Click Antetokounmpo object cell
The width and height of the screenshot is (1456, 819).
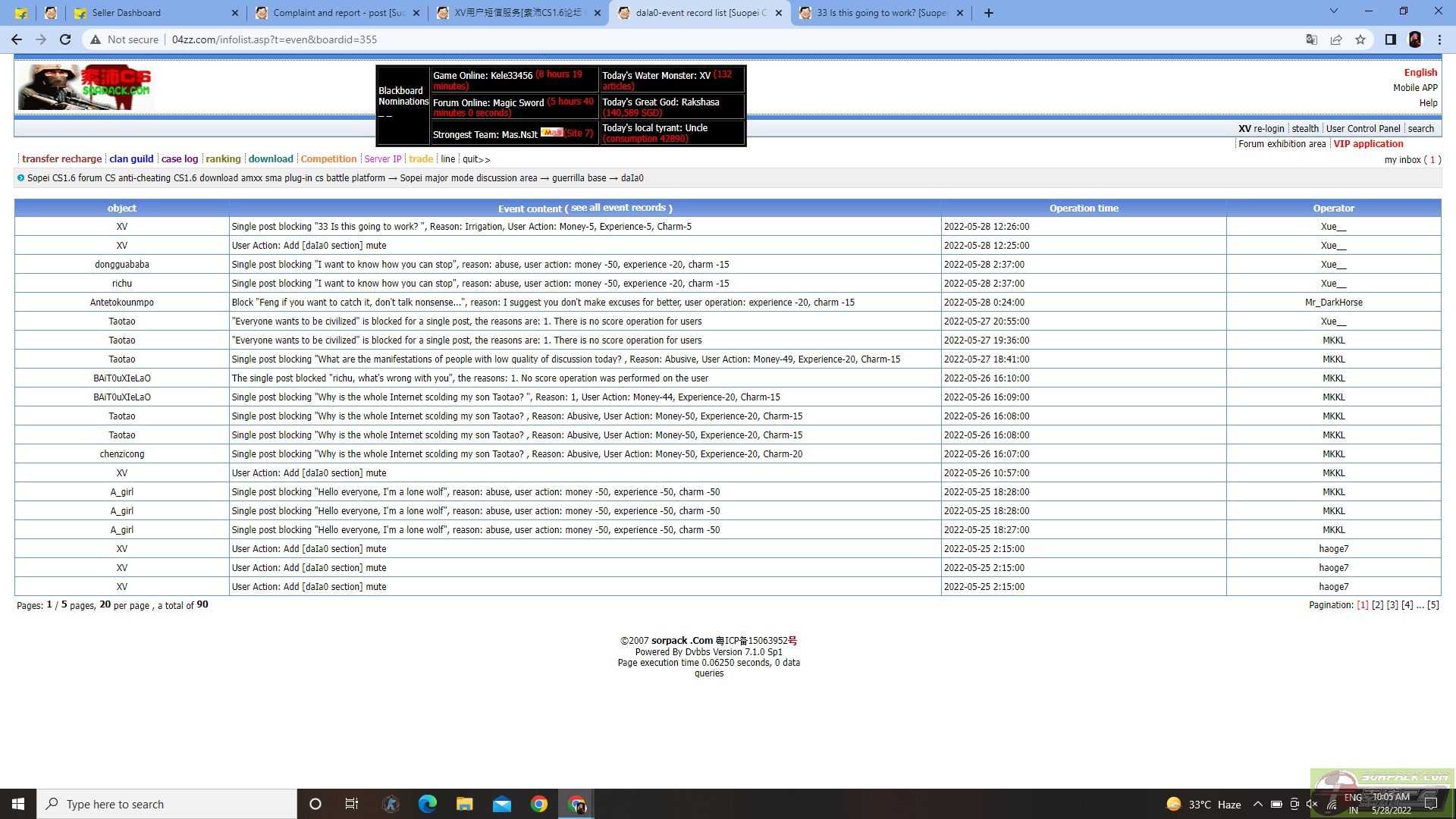122,303
